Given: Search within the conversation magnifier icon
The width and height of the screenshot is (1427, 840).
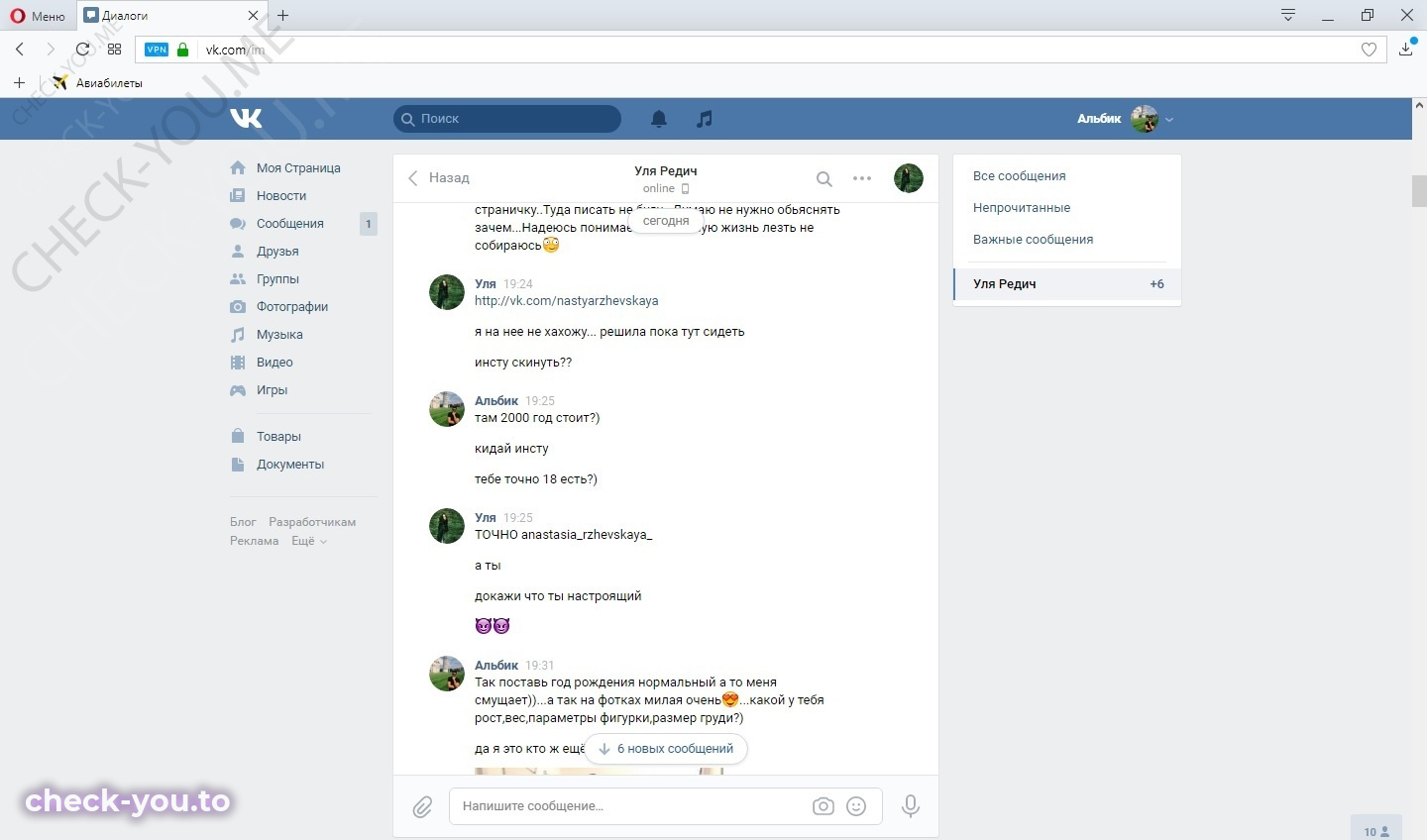Looking at the screenshot, I should coord(823,179).
